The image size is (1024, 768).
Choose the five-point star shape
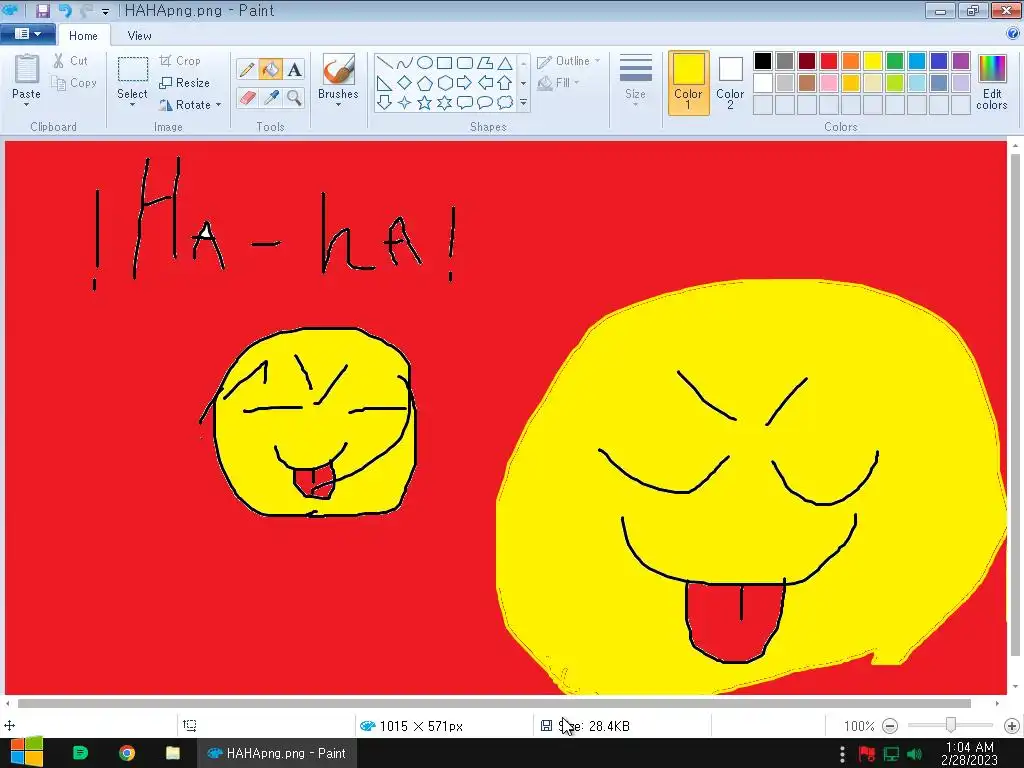[x=424, y=102]
